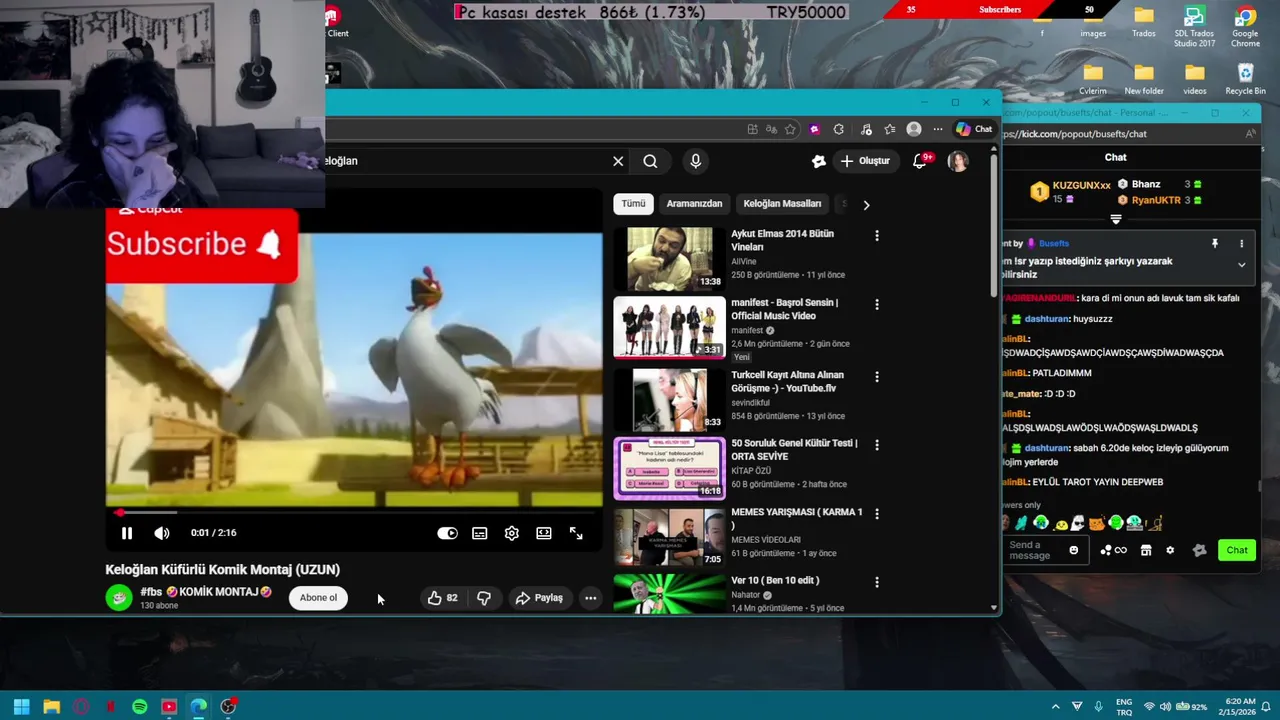Open #fbs KOMİK MONTAJ channel avatar

click(x=119, y=598)
